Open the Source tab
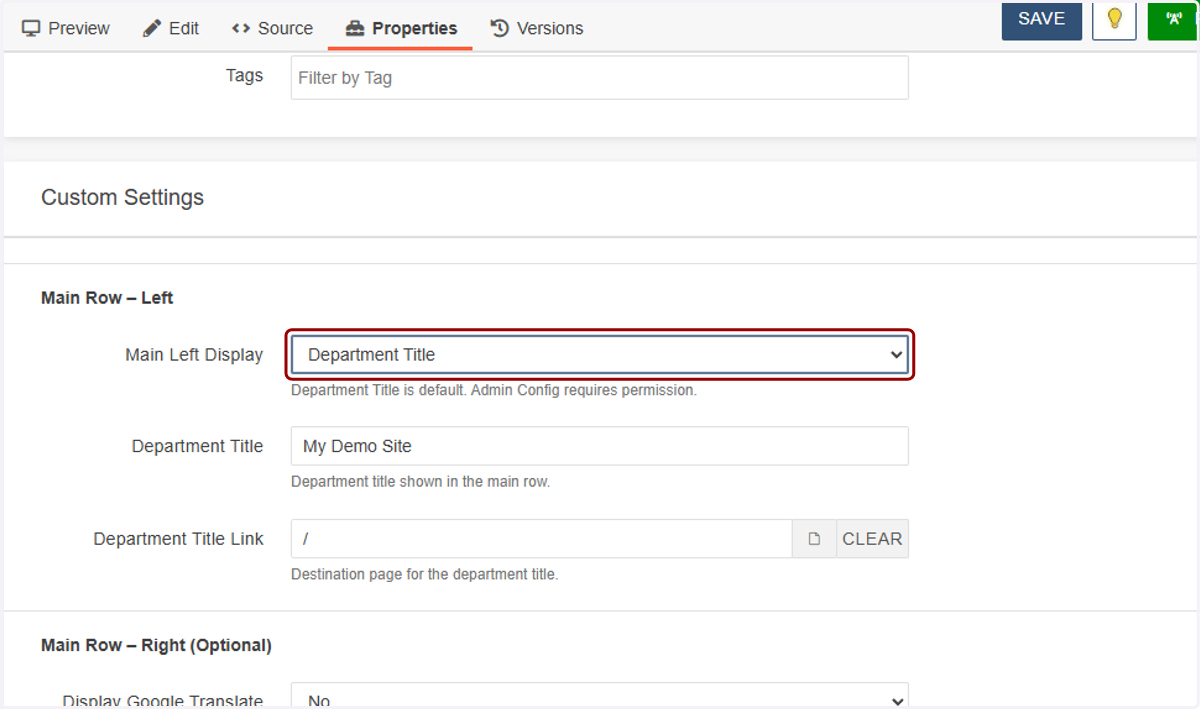 [x=272, y=28]
